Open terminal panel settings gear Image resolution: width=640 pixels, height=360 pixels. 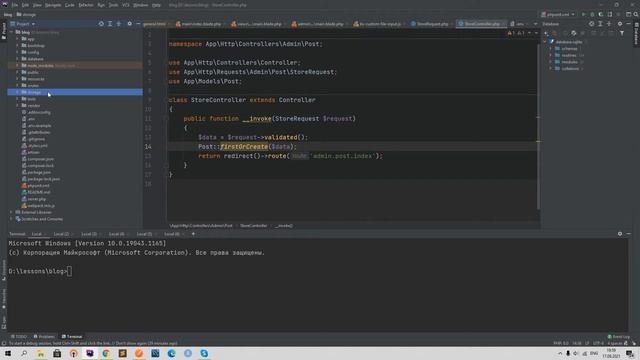[x=620, y=234]
